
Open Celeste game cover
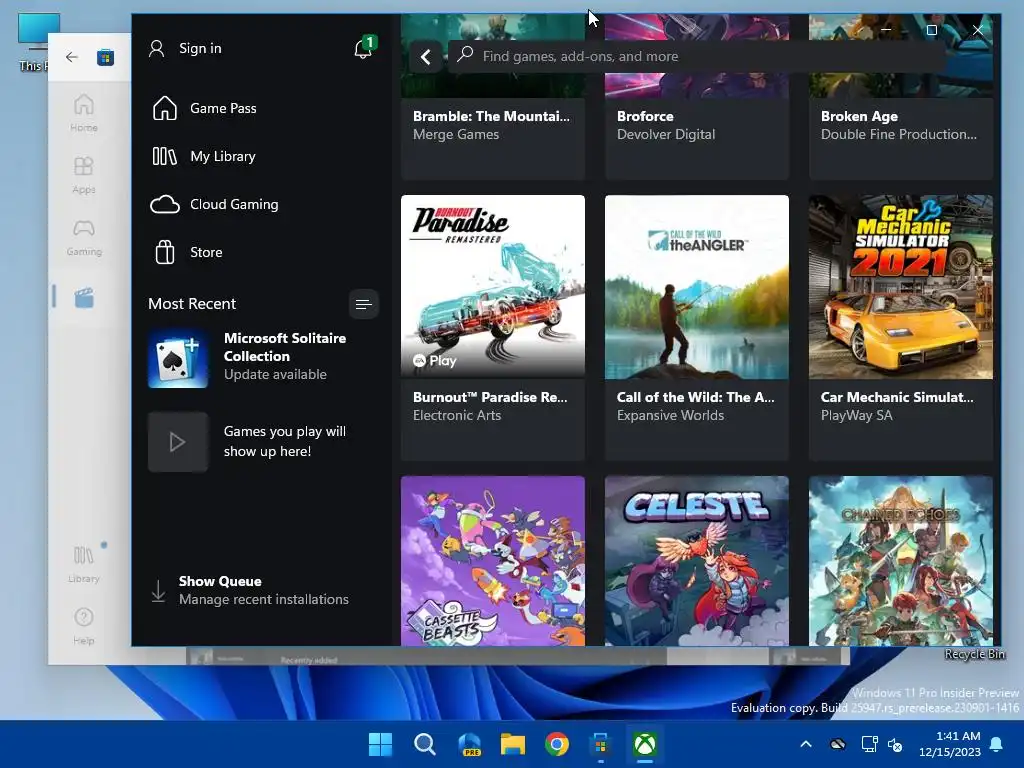[x=697, y=561]
